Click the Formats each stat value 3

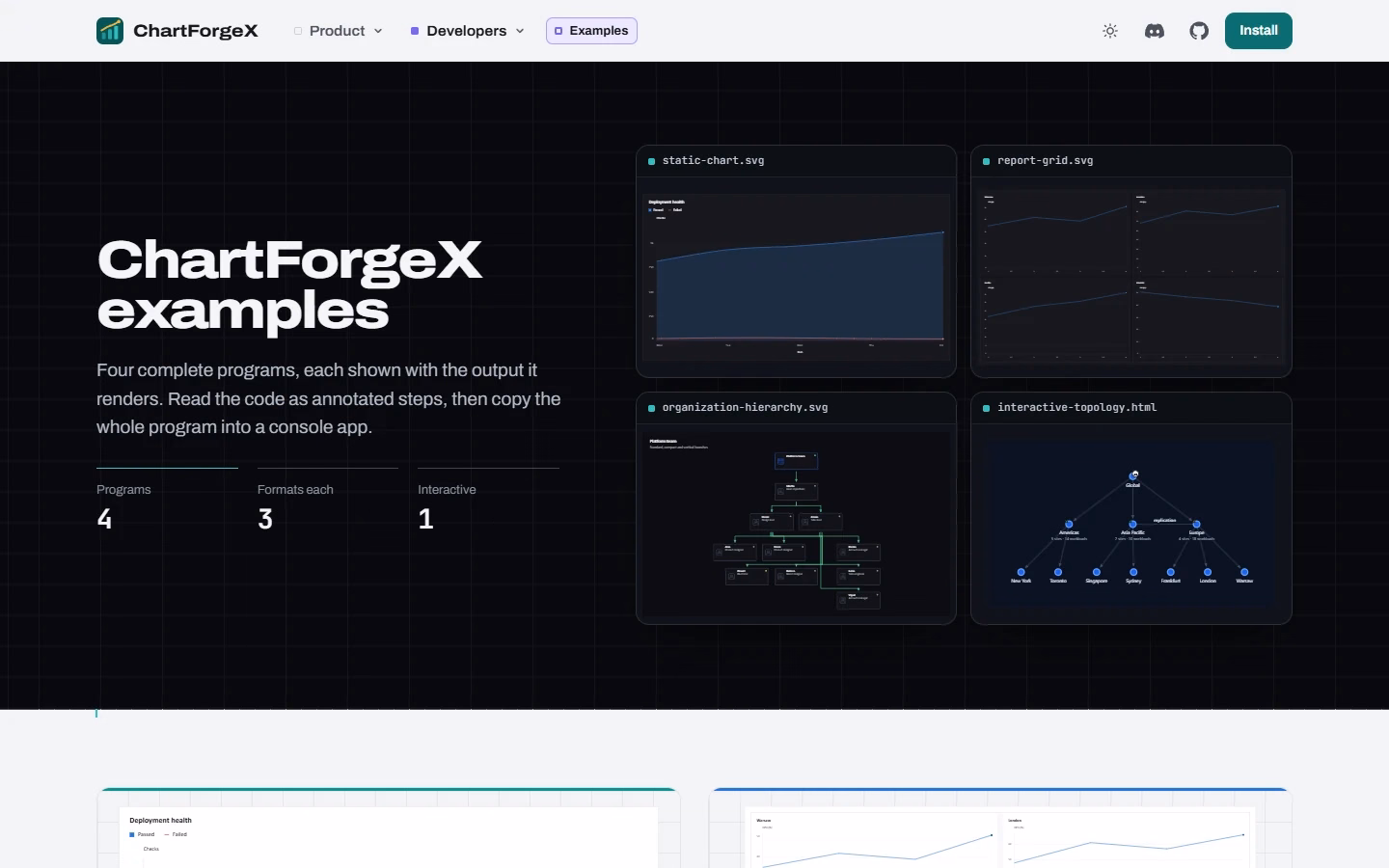tap(265, 519)
